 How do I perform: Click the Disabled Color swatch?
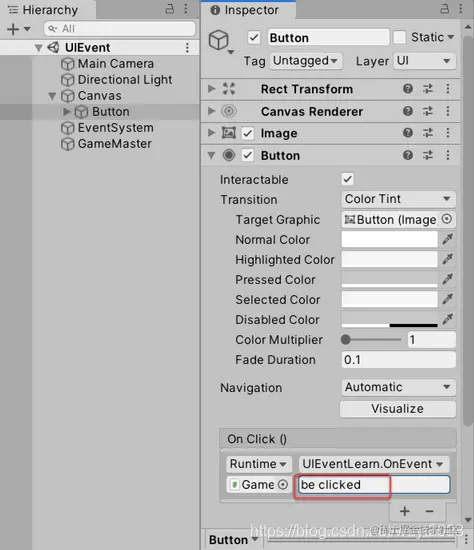(x=389, y=319)
